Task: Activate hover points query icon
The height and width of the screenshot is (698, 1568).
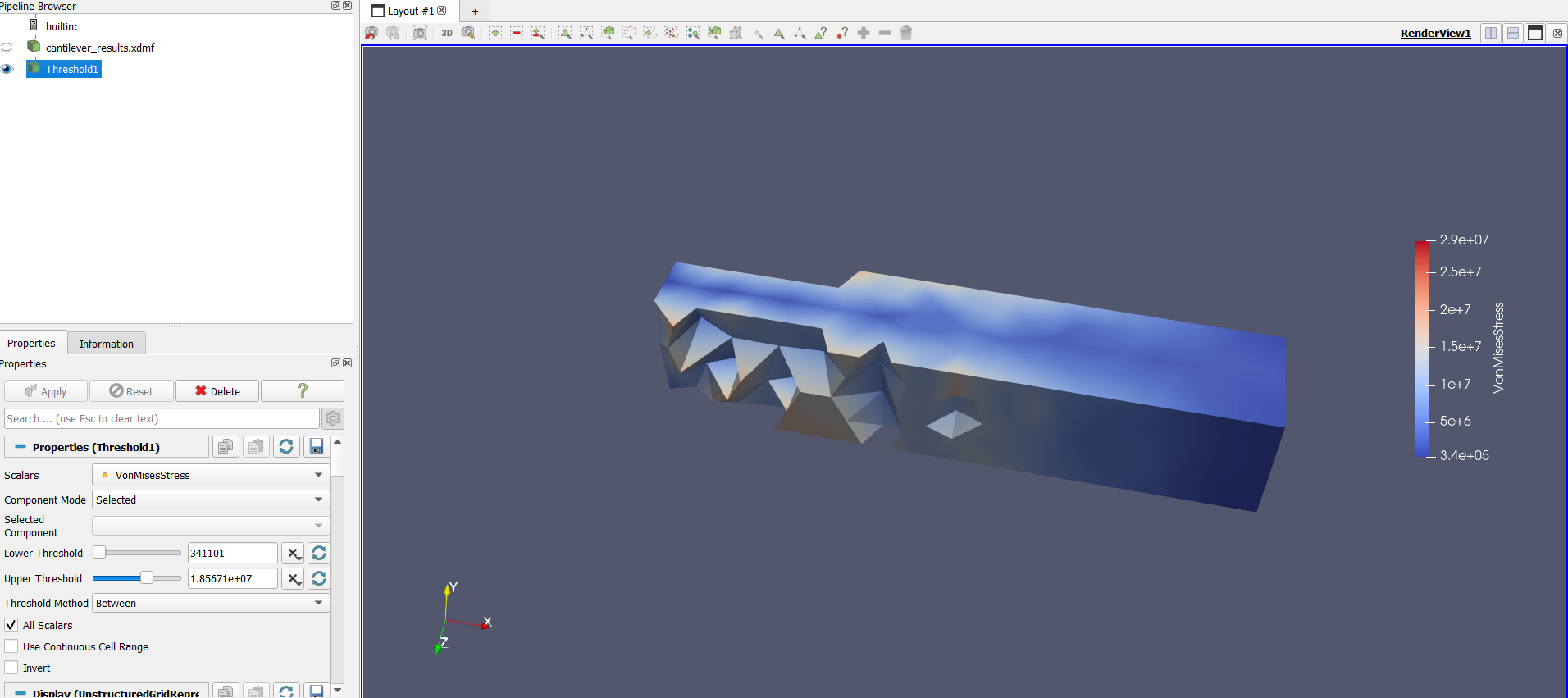Action: click(842, 33)
